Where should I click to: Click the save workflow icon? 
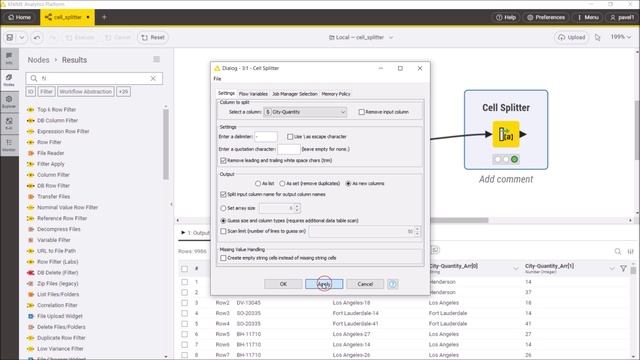(10, 38)
